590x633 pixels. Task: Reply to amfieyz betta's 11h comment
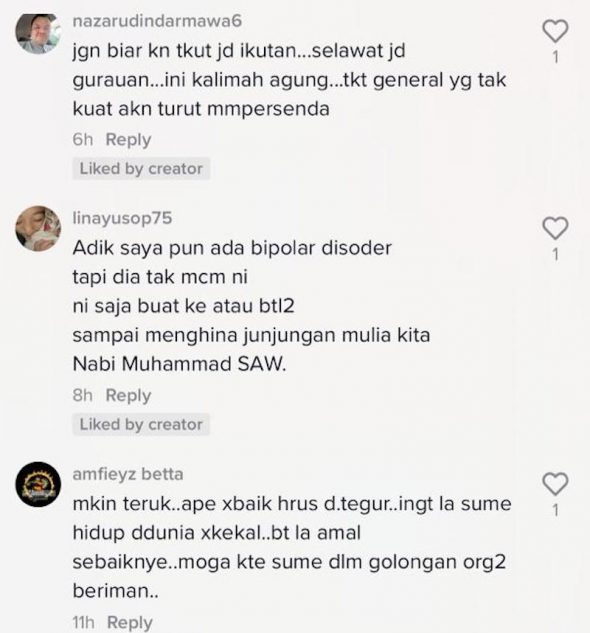coord(130,622)
